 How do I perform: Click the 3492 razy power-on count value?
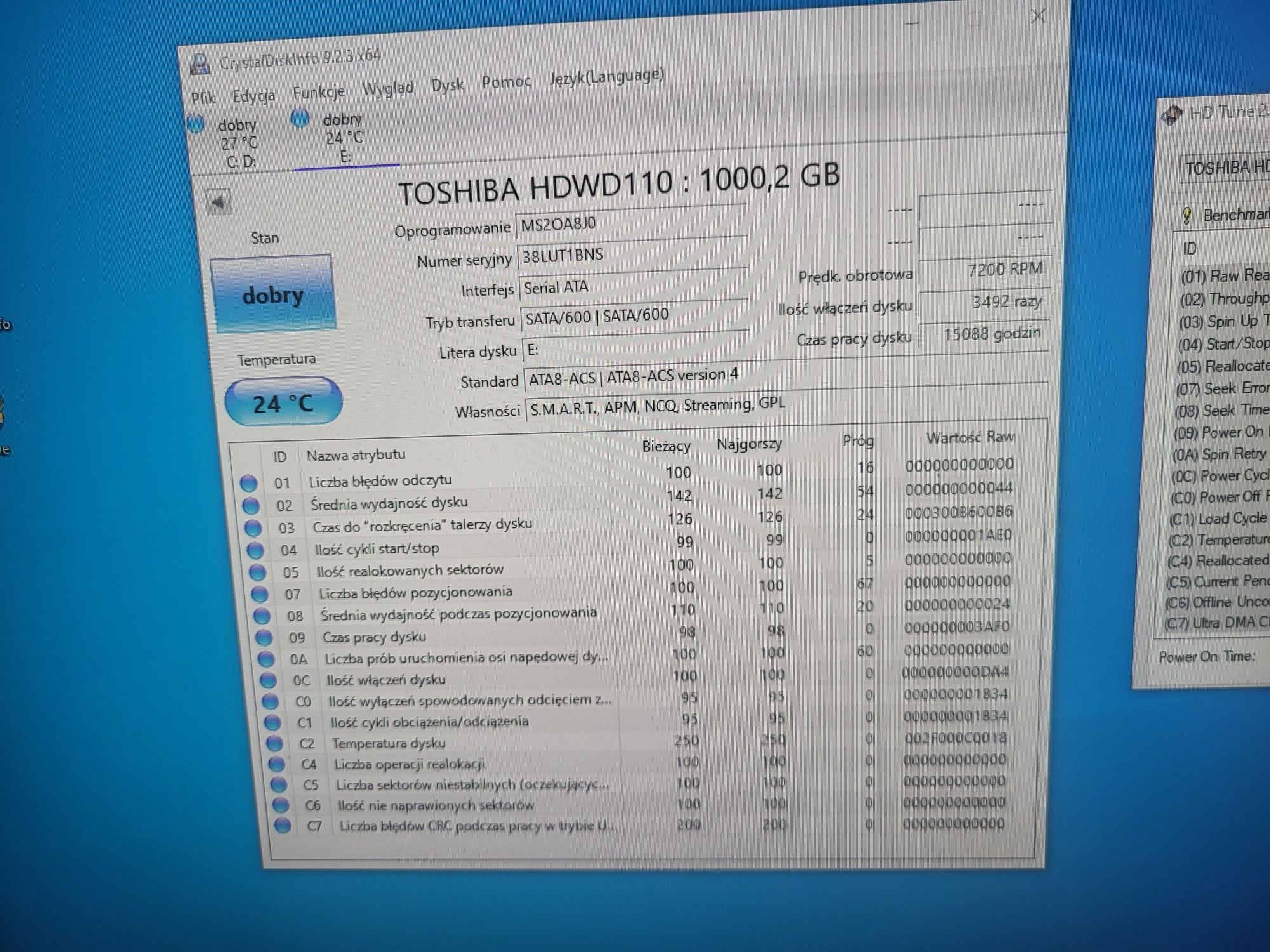[983, 302]
